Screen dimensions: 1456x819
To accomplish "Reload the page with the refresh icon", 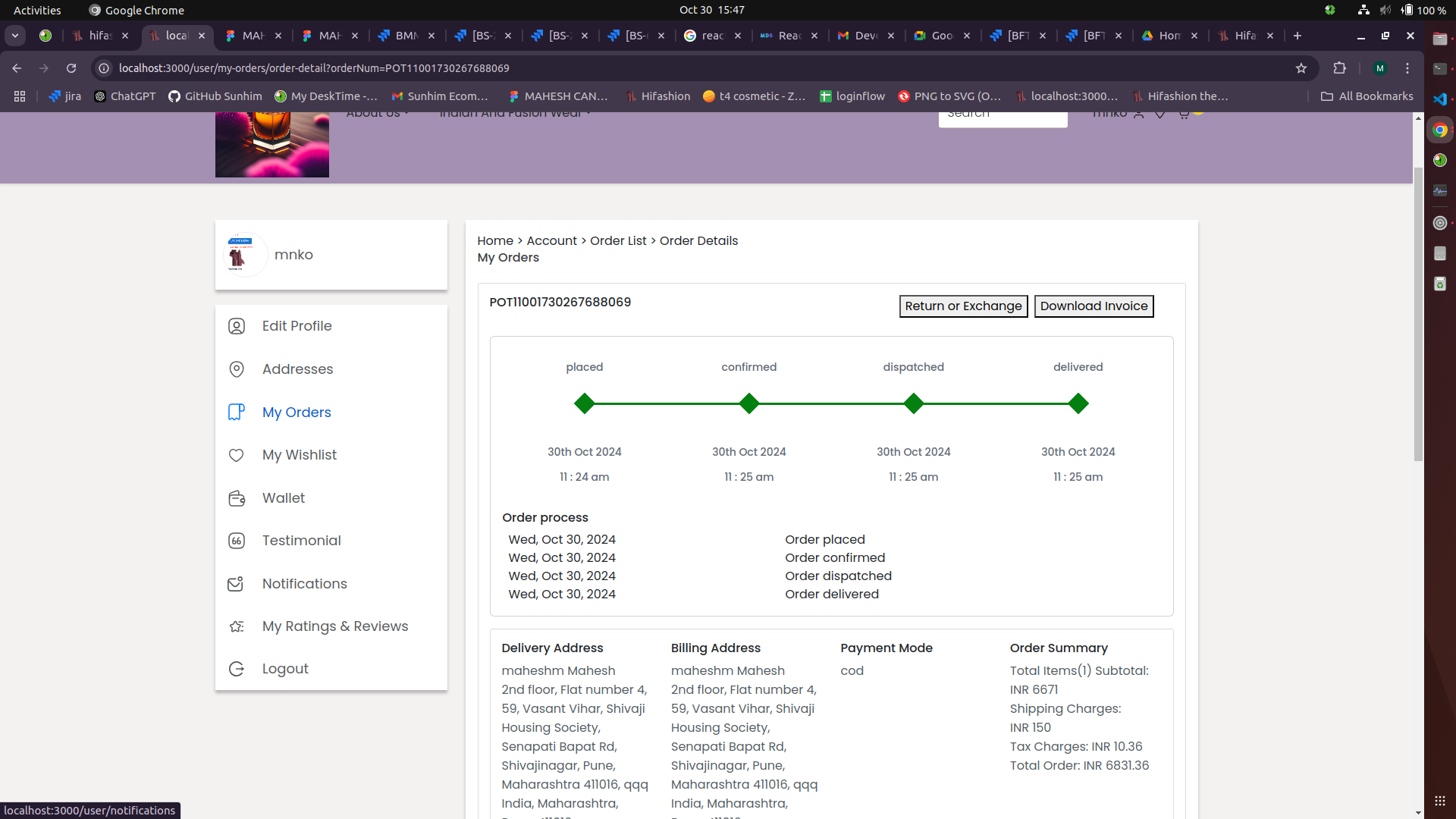I will (x=71, y=68).
